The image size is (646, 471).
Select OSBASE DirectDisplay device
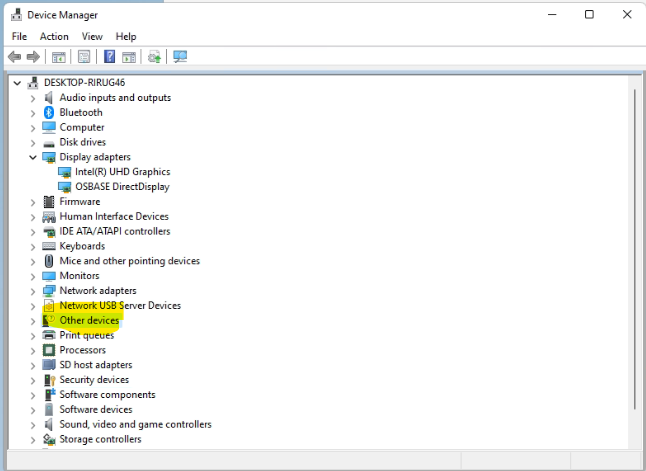coord(122,187)
